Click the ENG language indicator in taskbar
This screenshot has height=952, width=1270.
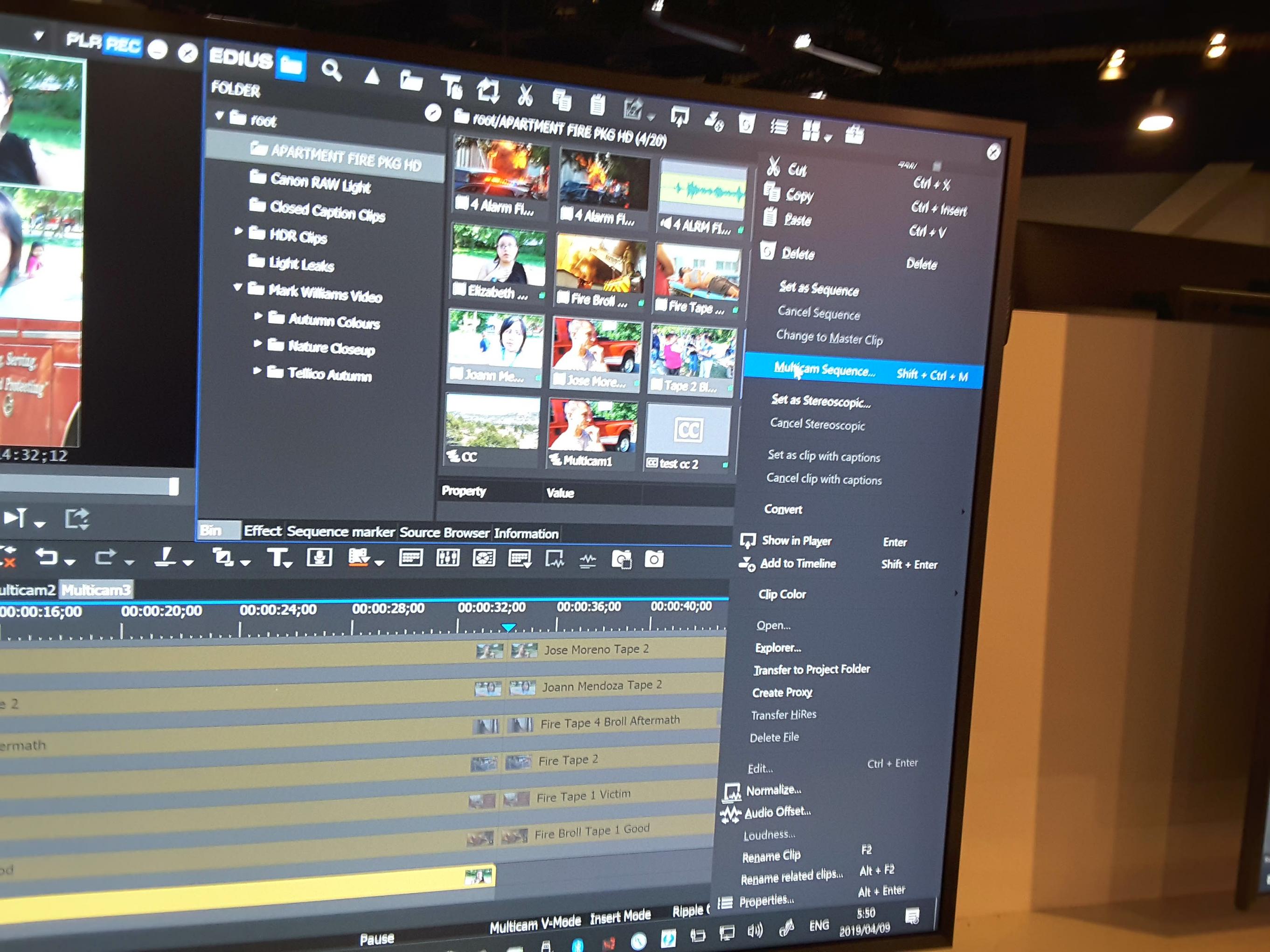[819, 925]
